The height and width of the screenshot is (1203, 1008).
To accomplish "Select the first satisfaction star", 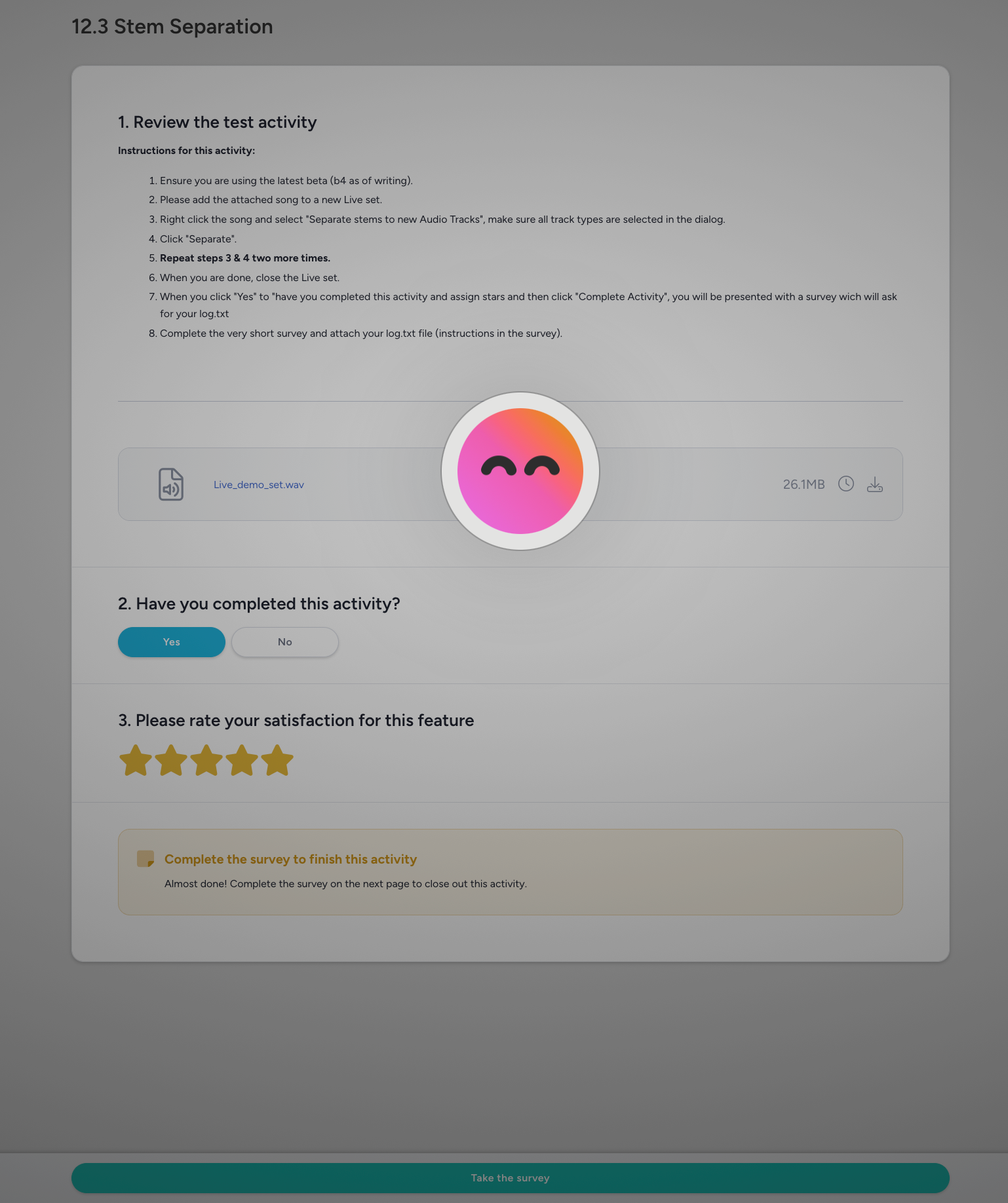I will click(x=136, y=761).
